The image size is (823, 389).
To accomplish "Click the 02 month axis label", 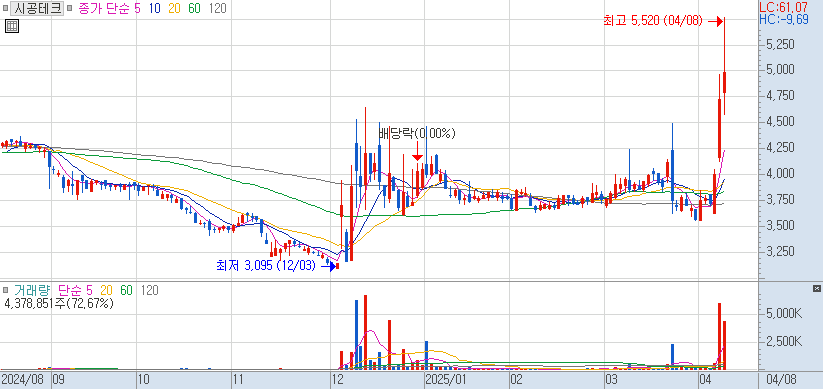I will pyautogui.click(x=516, y=379).
